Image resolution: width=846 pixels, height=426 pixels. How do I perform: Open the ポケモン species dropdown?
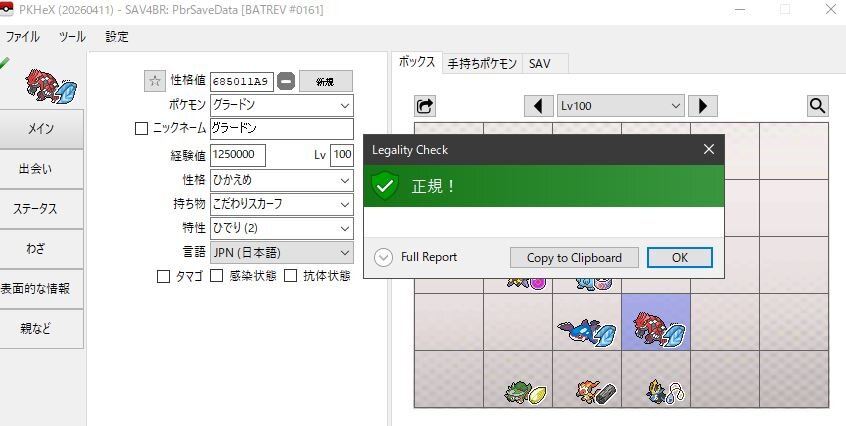click(x=281, y=105)
